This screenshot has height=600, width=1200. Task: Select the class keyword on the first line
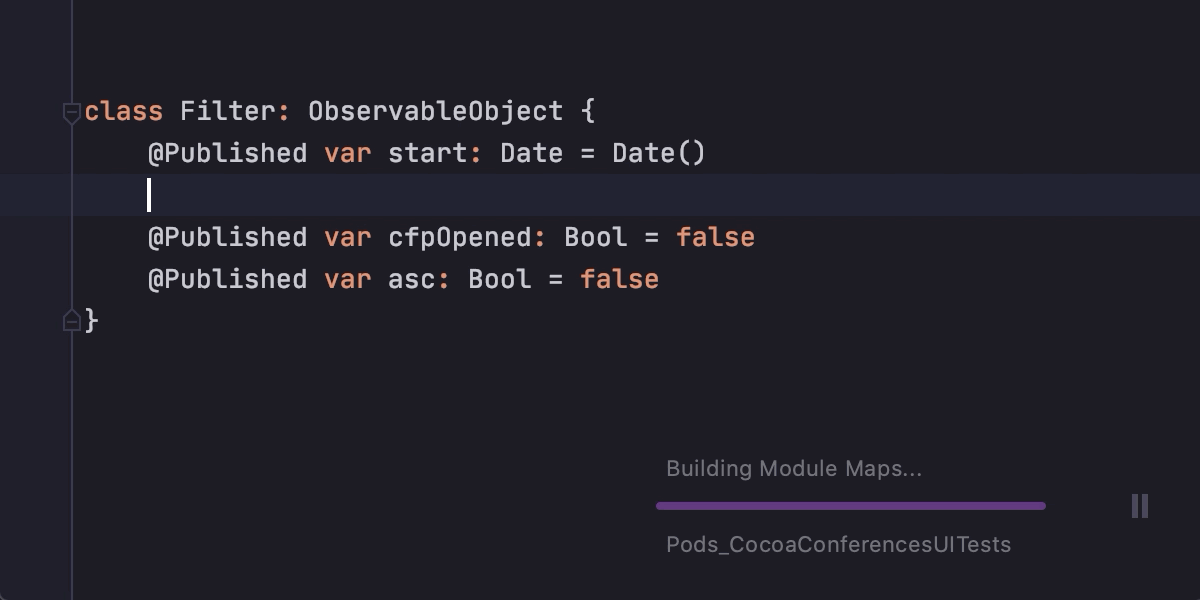tap(122, 111)
